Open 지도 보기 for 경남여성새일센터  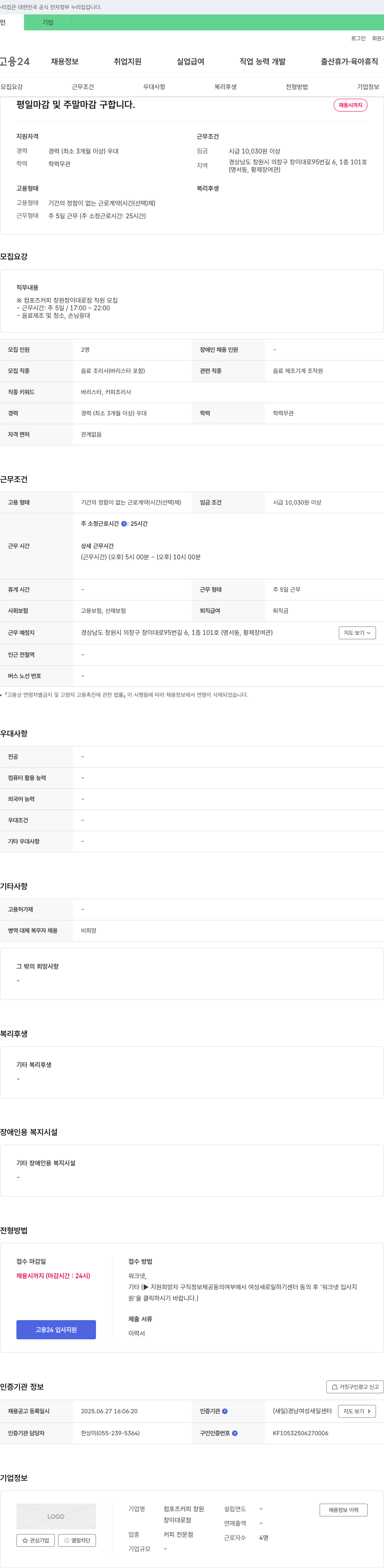(x=357, y=1411)
